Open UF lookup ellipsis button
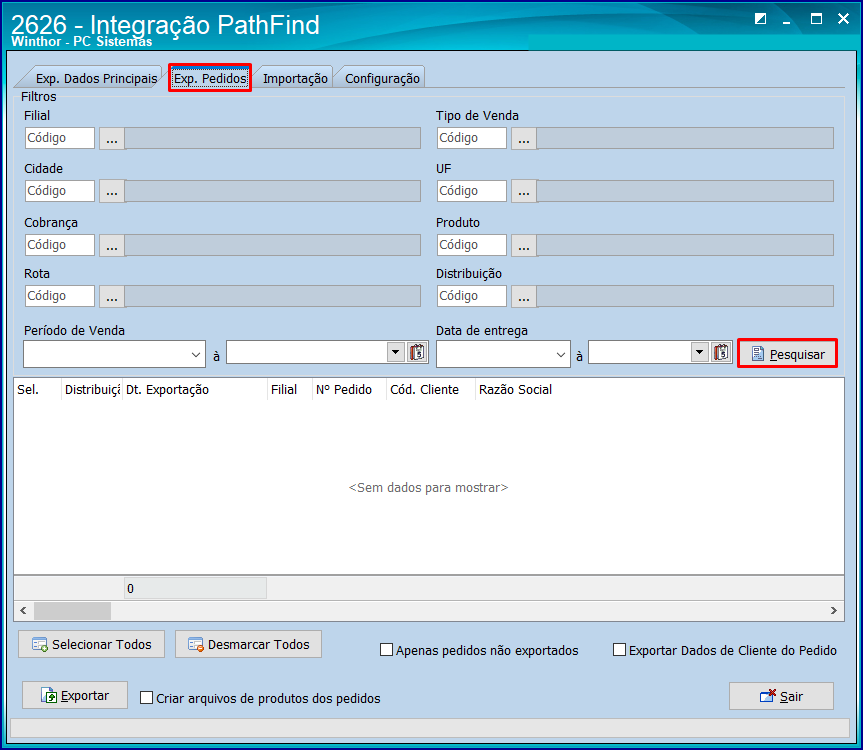 click(x=524, y=191)
